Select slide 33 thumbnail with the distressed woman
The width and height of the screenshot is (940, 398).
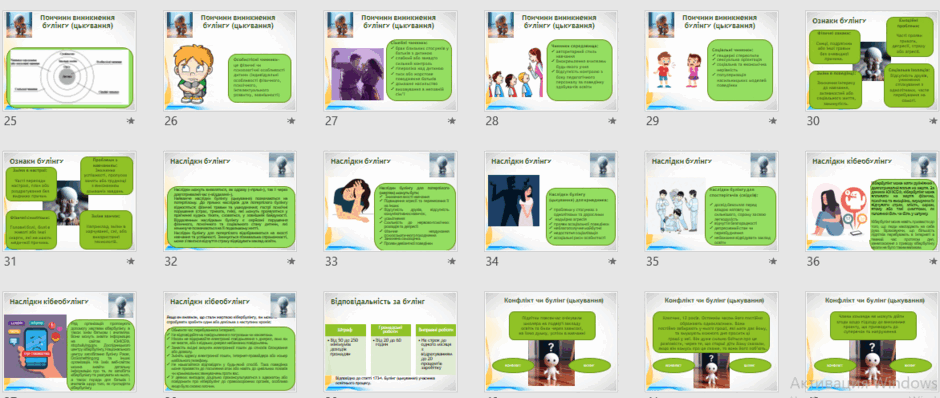391,201
